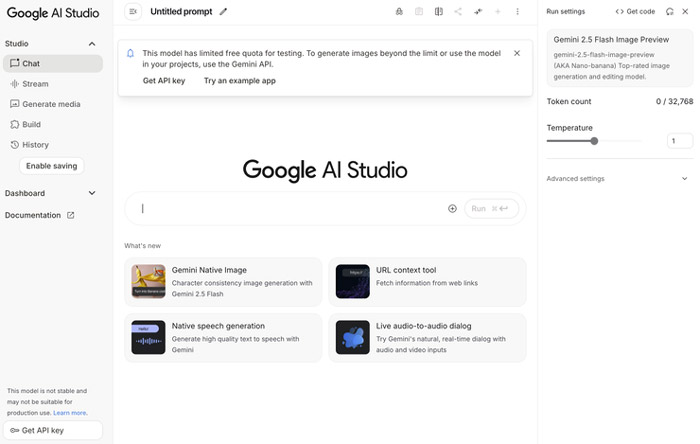This screenshot has height=444, width=700.
Task: Open the more options three-dot menu
Action: (517, 12)
